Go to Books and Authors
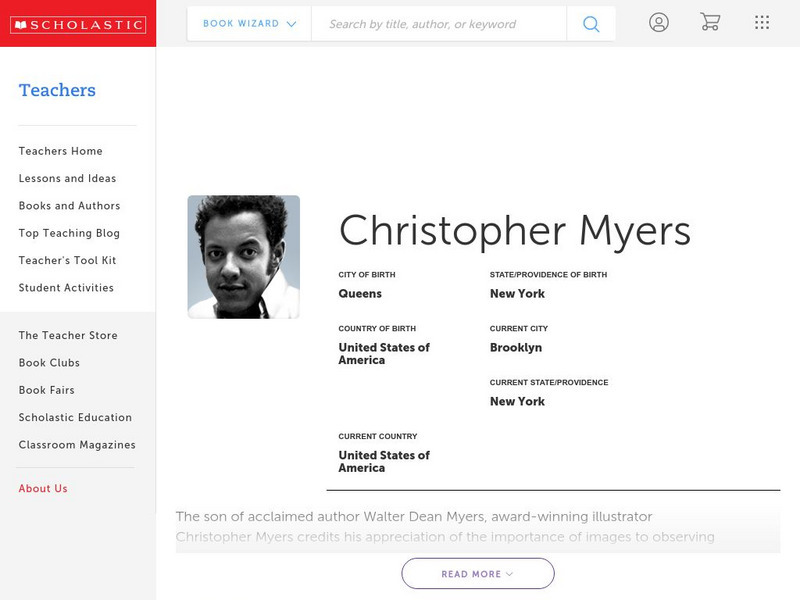Image resolution: width=800 pixels, height=600 pixels. 68,206
